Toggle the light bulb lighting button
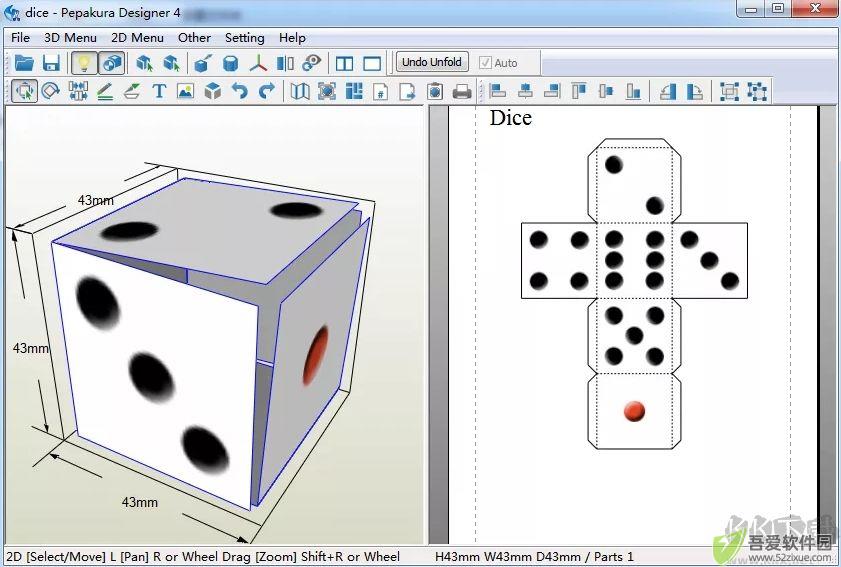This screenshot has height=567, width=841. tap(84, 63)
